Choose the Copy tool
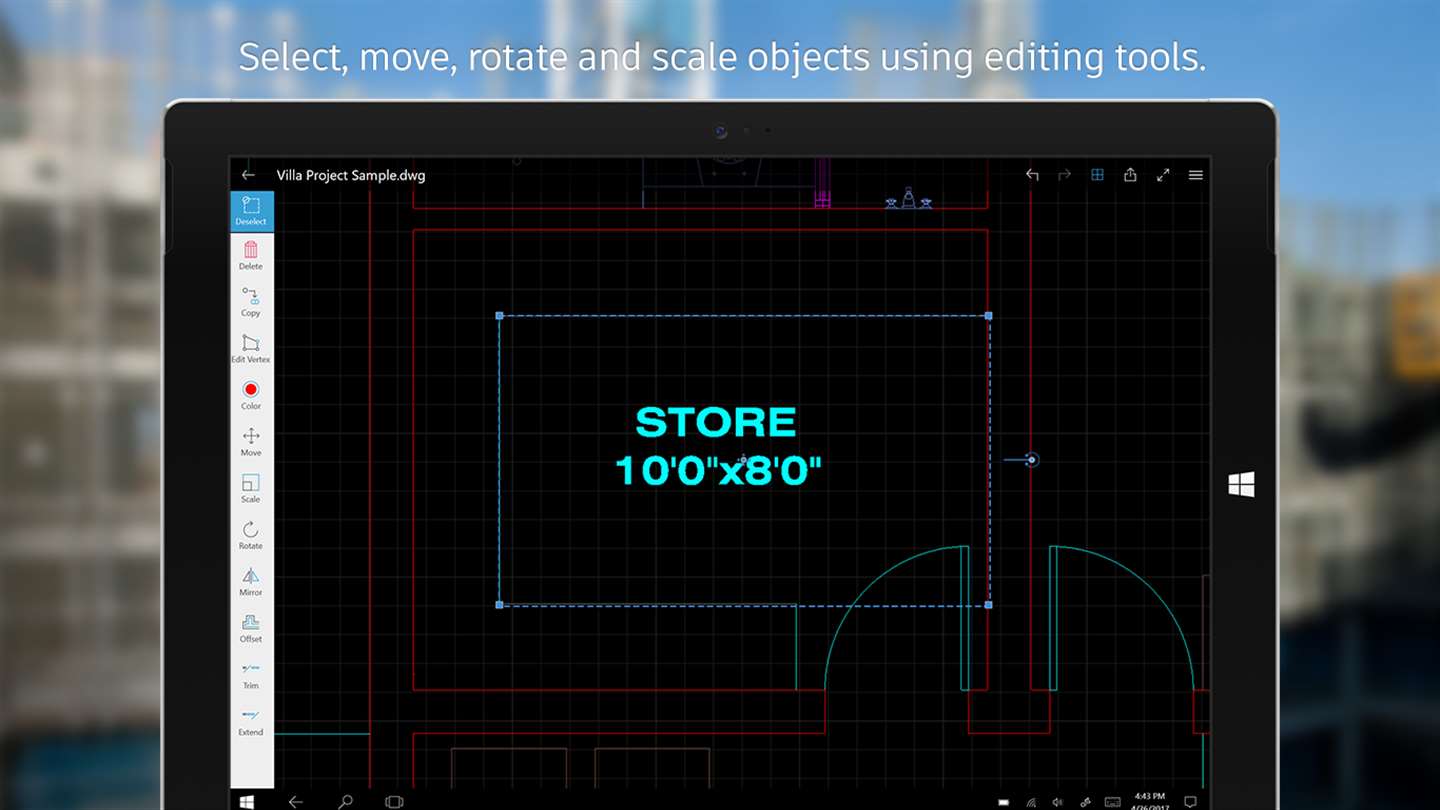Image resolution: width=1440 pixels, height=810 pixels. (x=251, y=302)
